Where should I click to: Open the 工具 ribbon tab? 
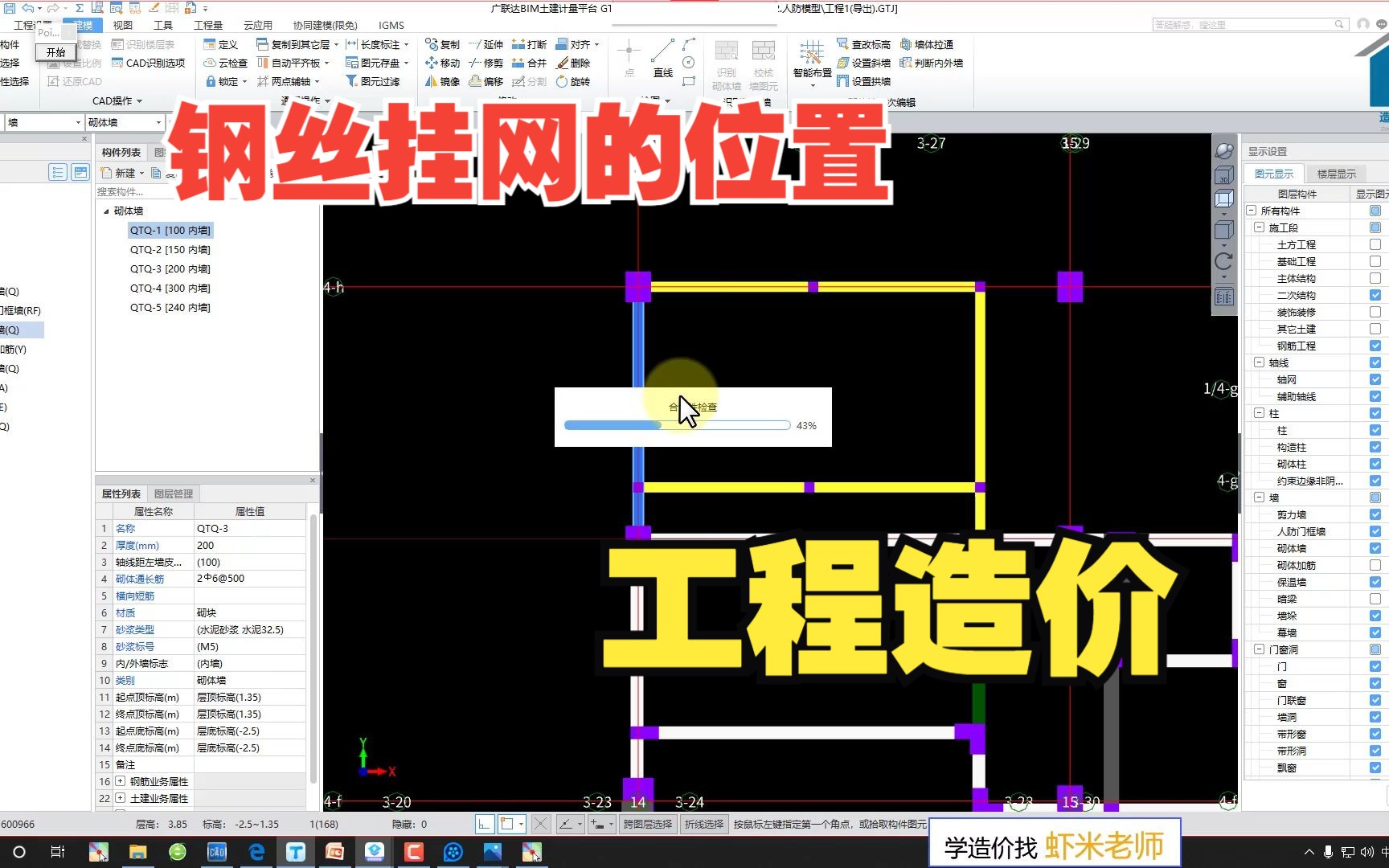(163, 25)
